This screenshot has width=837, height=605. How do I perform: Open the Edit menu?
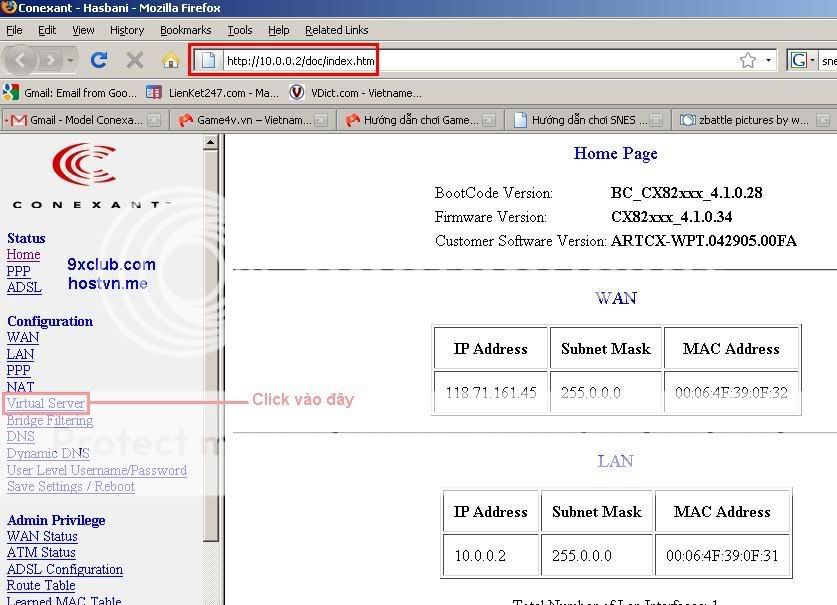[47, 30]
